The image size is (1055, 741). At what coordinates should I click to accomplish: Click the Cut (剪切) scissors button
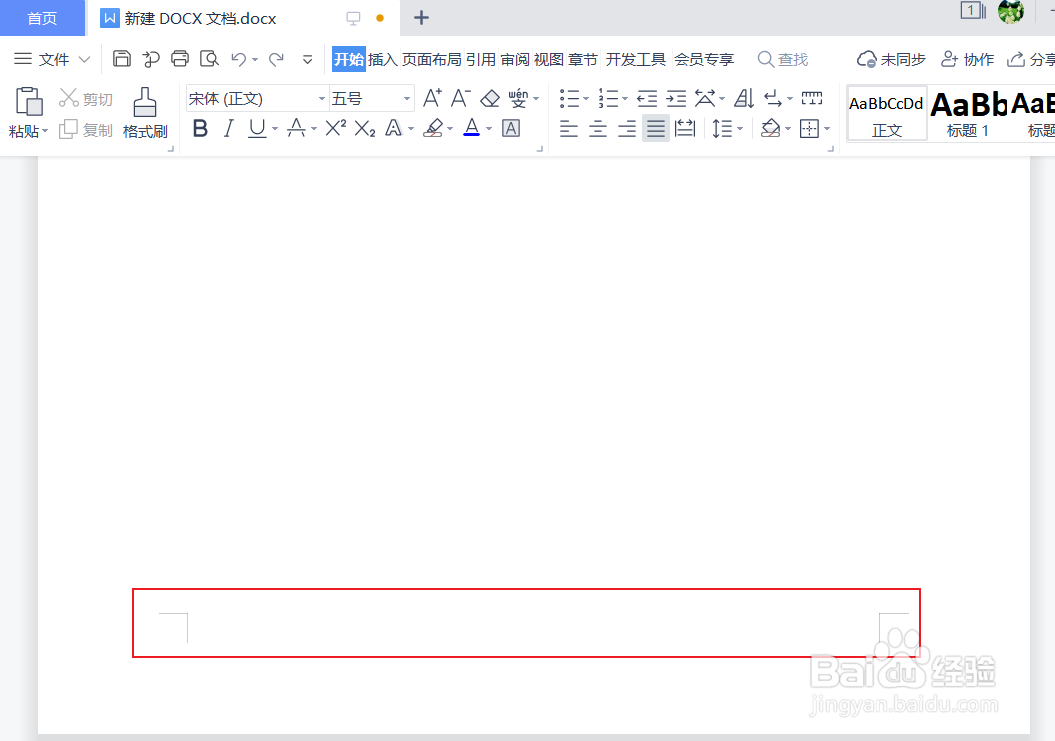(85, 98)
